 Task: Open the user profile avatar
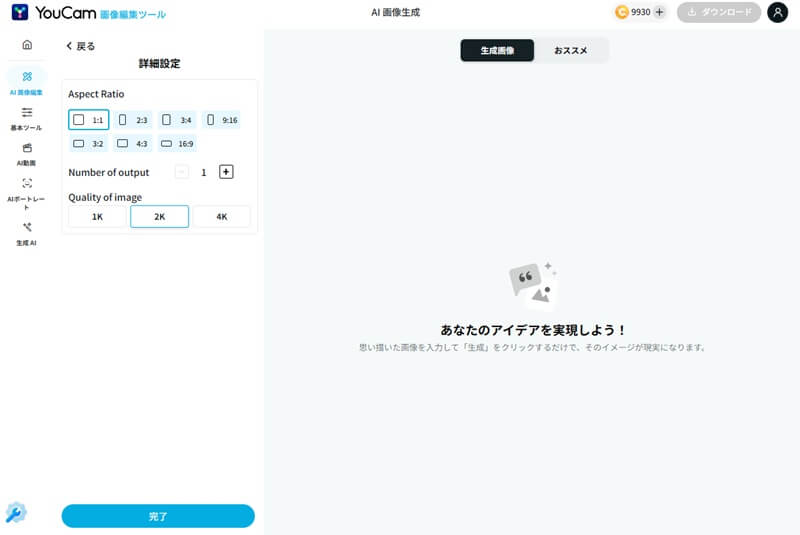[778, 12]
